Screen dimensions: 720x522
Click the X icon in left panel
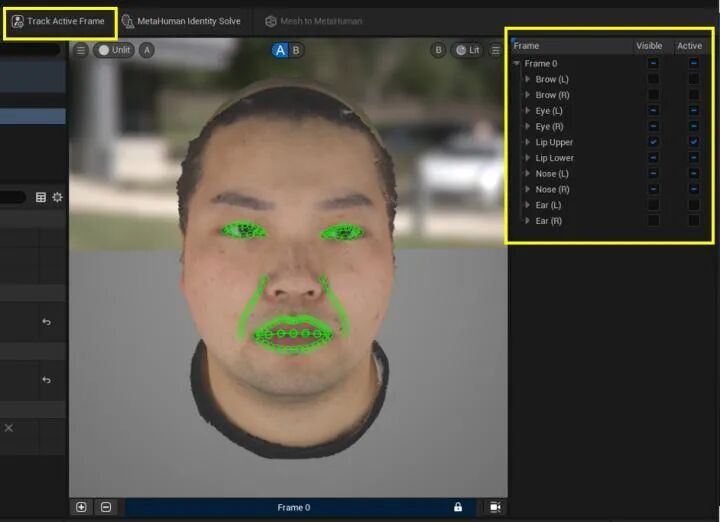click(x=9, y=428)
